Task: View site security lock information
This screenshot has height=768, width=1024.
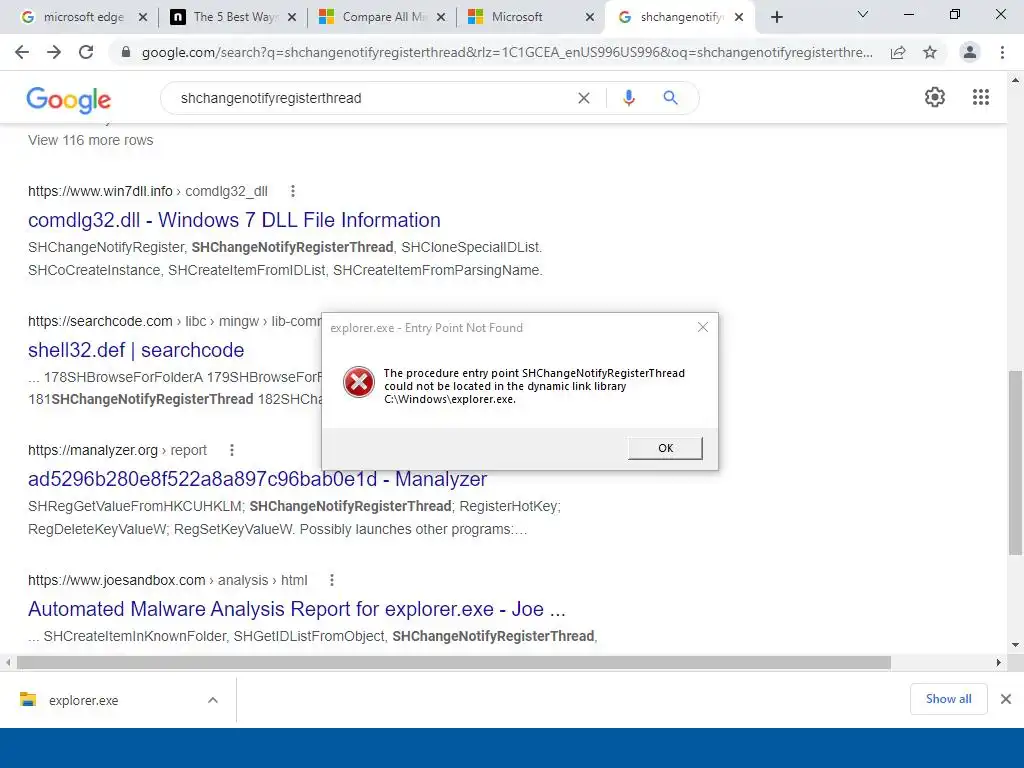Action: coord(126,52)
